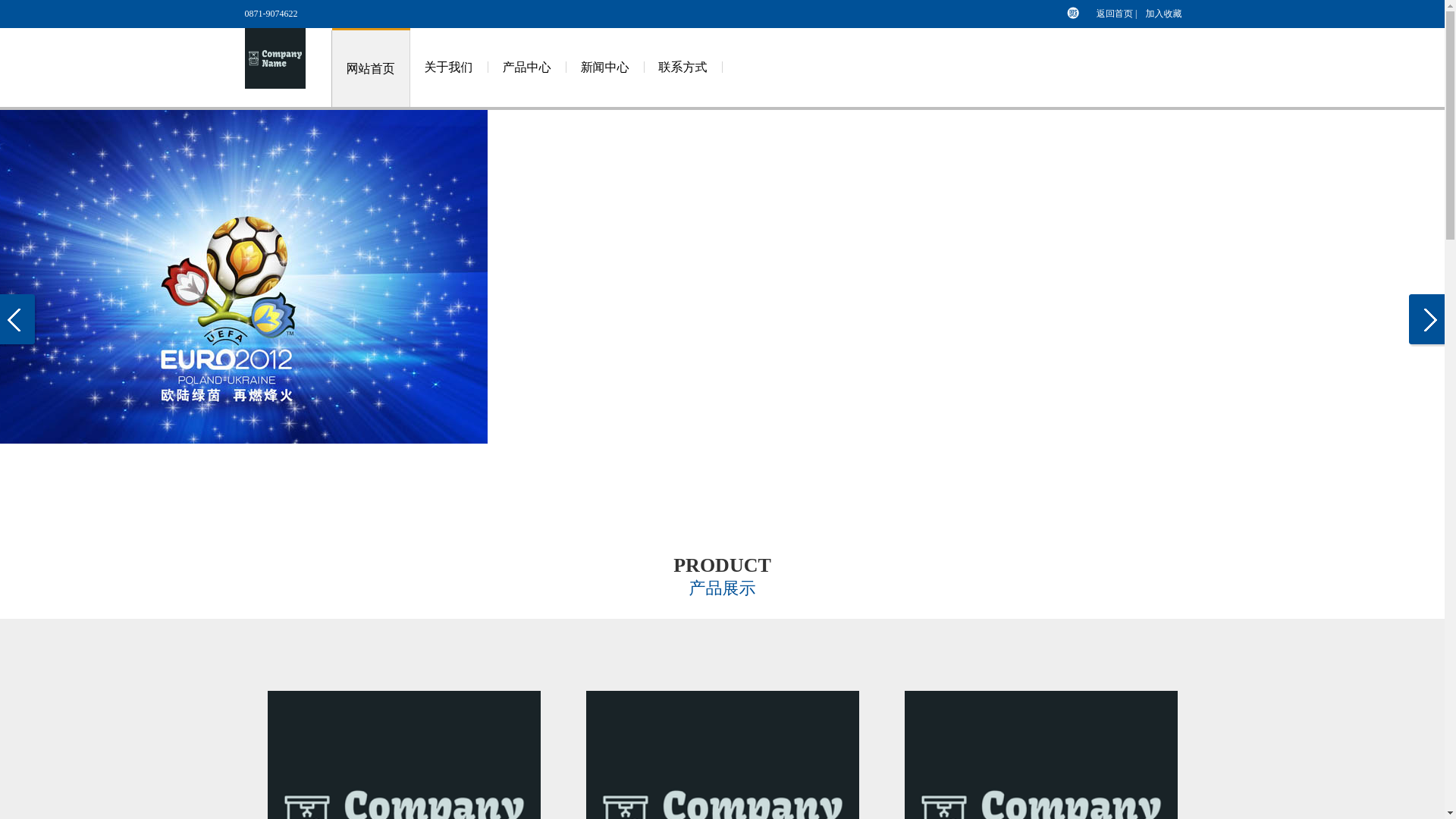1456x819 pixels.
Task: Open the 新闻中心 menu item
Action: [x=604, y=67]
